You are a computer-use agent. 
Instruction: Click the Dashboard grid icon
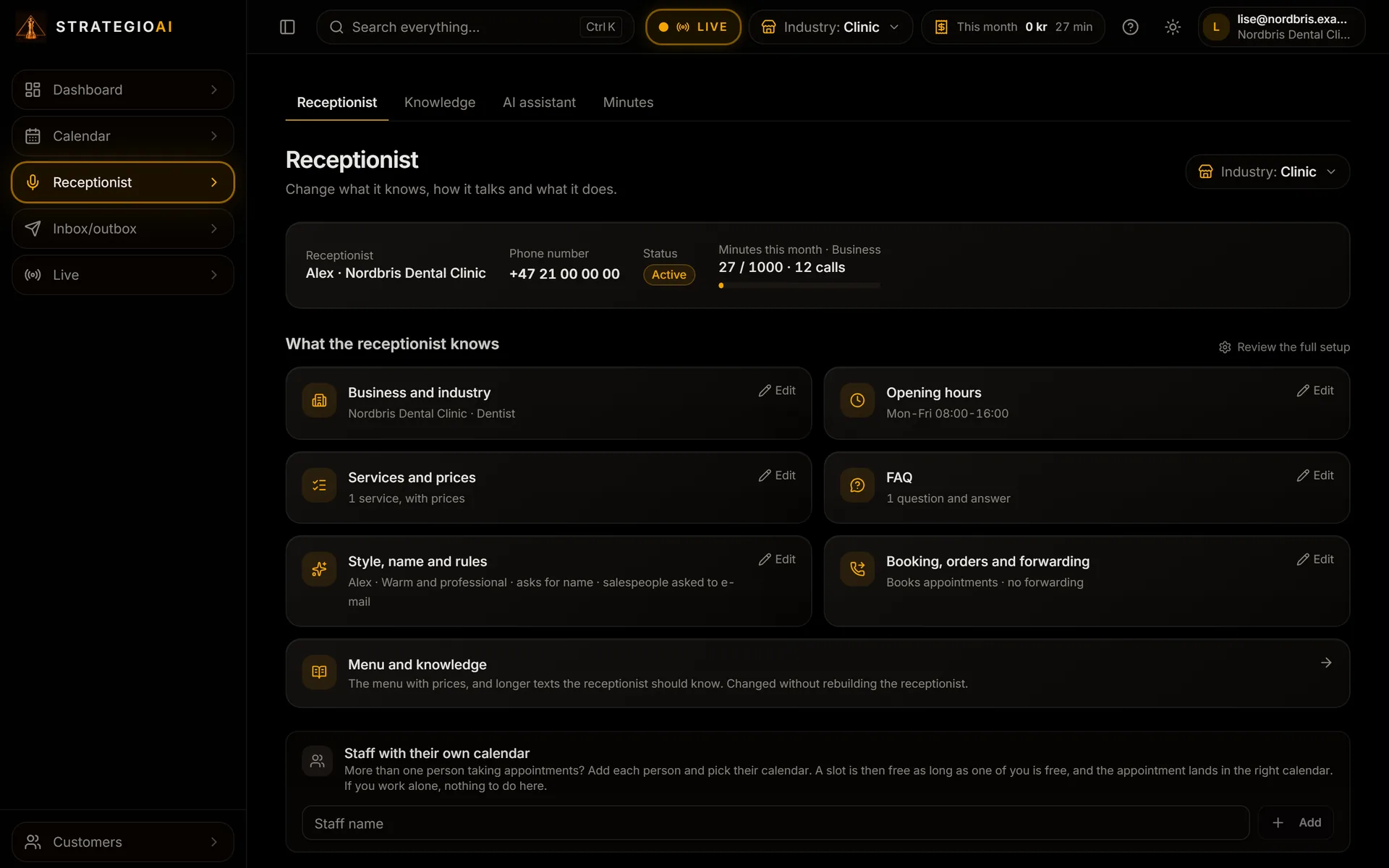point(33,90)
